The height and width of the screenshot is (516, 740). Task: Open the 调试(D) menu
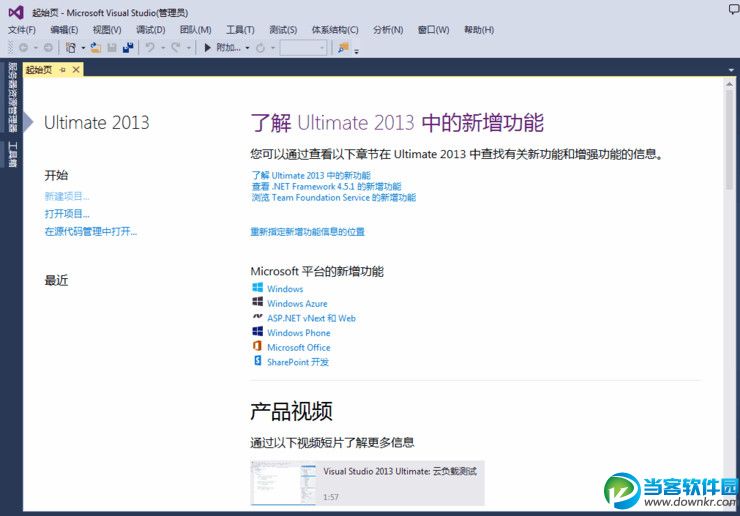tap(151, 30)
